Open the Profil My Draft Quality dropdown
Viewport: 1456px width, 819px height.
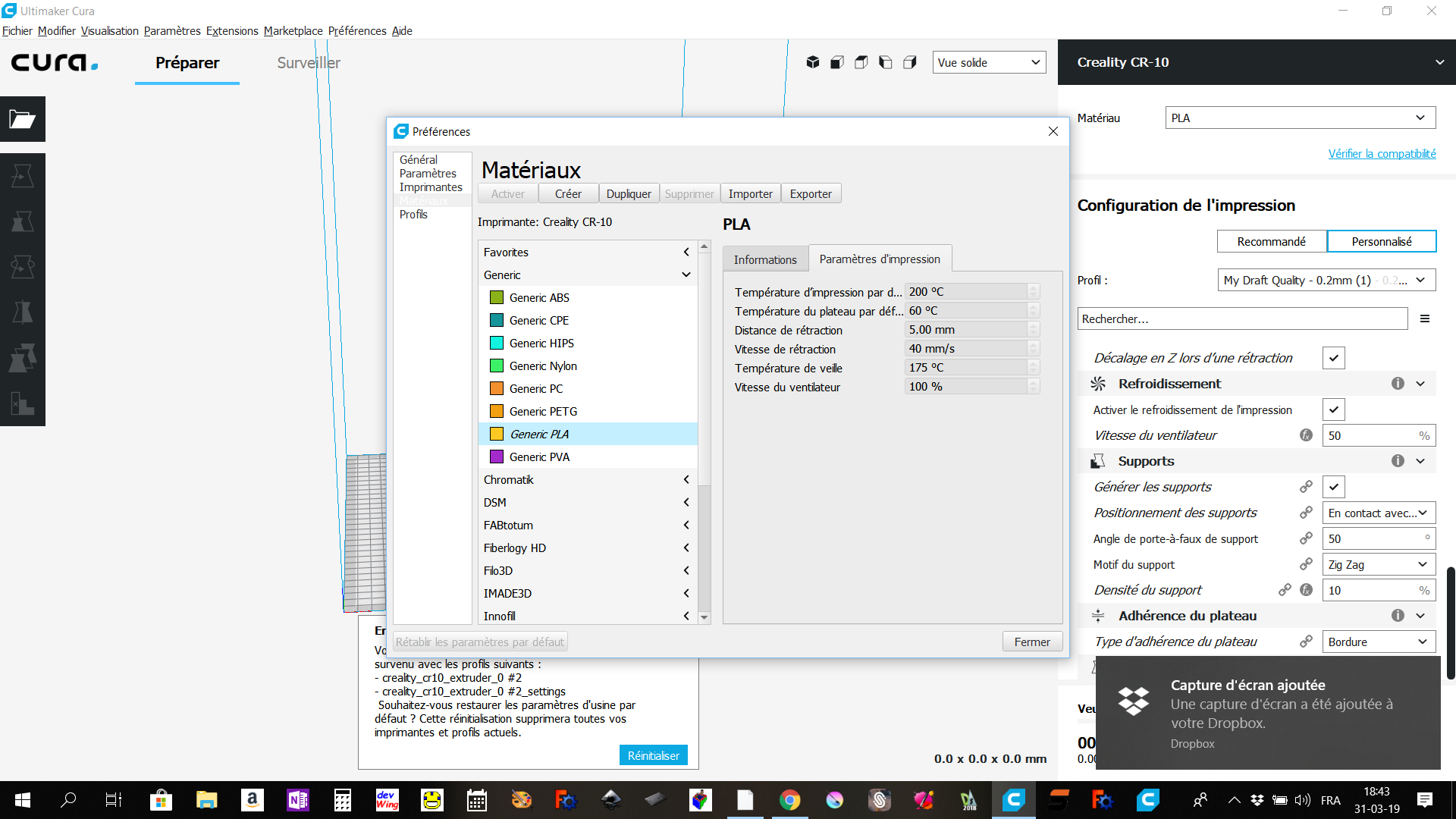(1326, 280)
